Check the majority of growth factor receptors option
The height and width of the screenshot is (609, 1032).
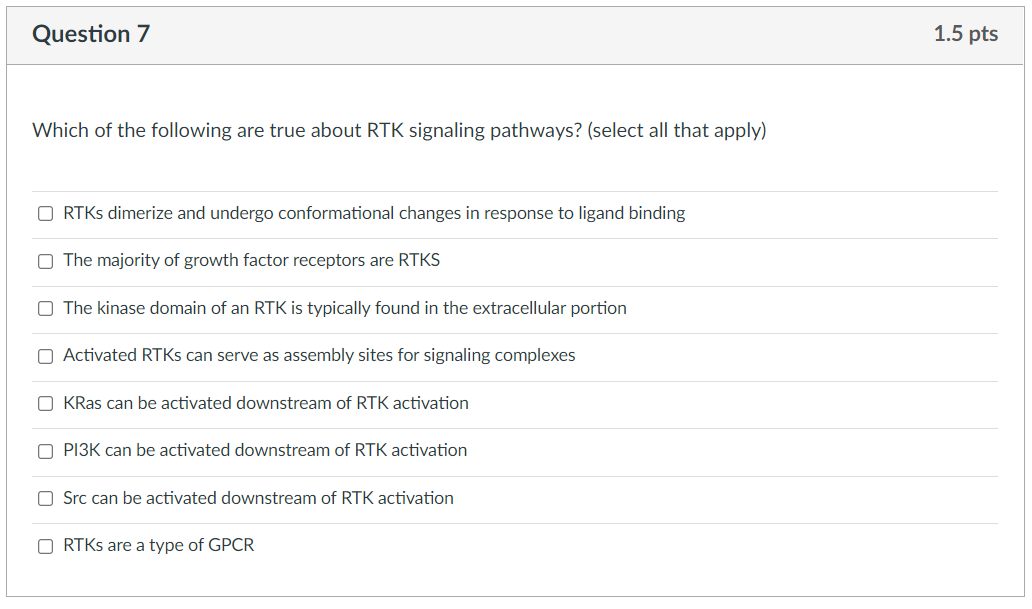[45, 261]
